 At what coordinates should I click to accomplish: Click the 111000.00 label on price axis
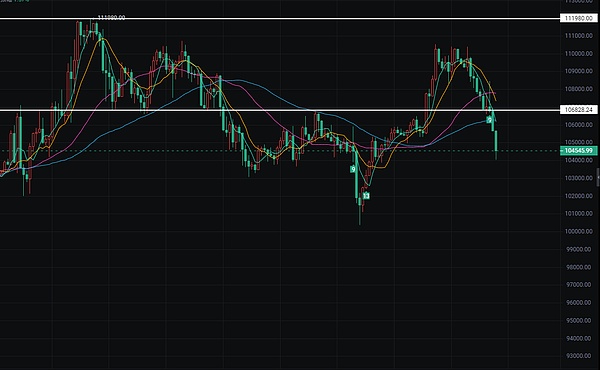pos(578,36)
